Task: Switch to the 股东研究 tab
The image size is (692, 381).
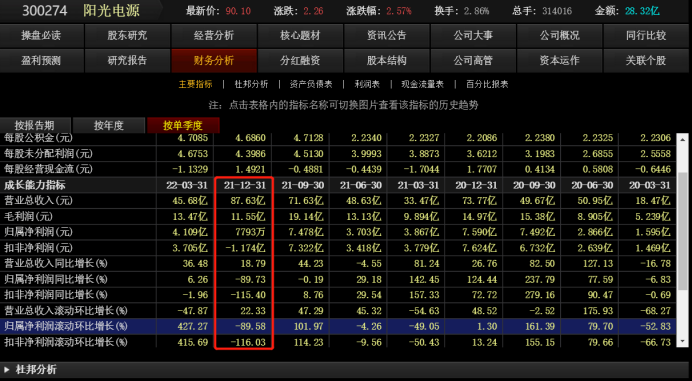Action: 127,35
